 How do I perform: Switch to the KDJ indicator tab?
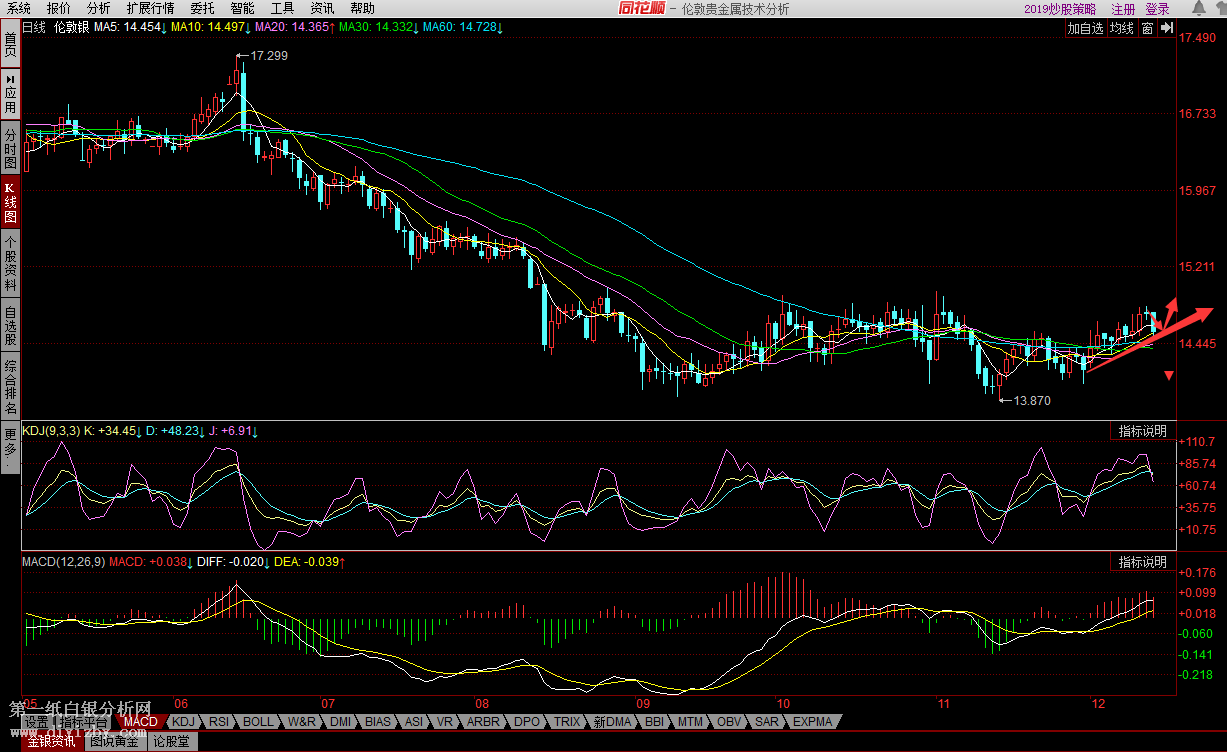pos(182,721)
